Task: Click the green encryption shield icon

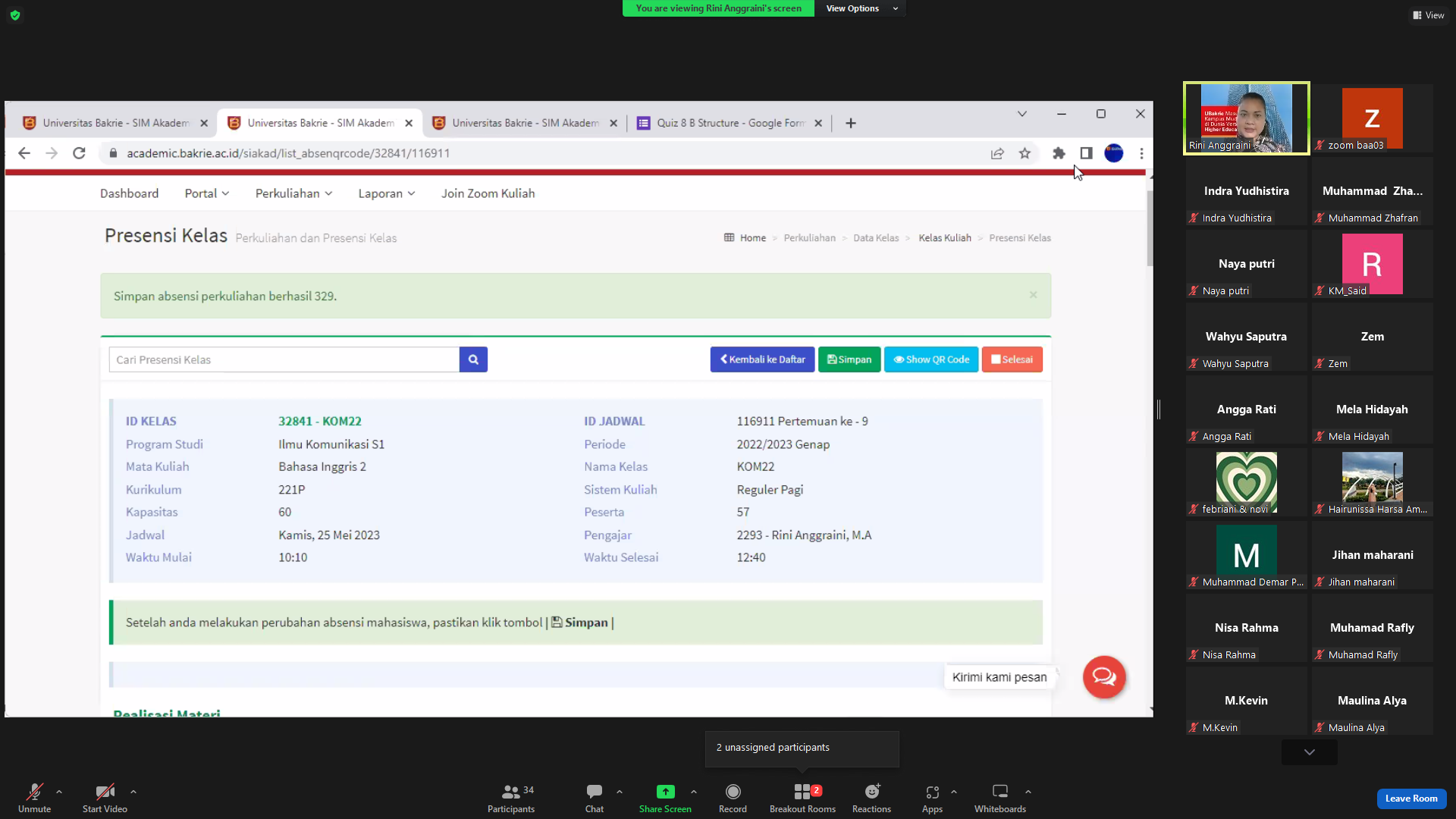Action: click(15, 15)
